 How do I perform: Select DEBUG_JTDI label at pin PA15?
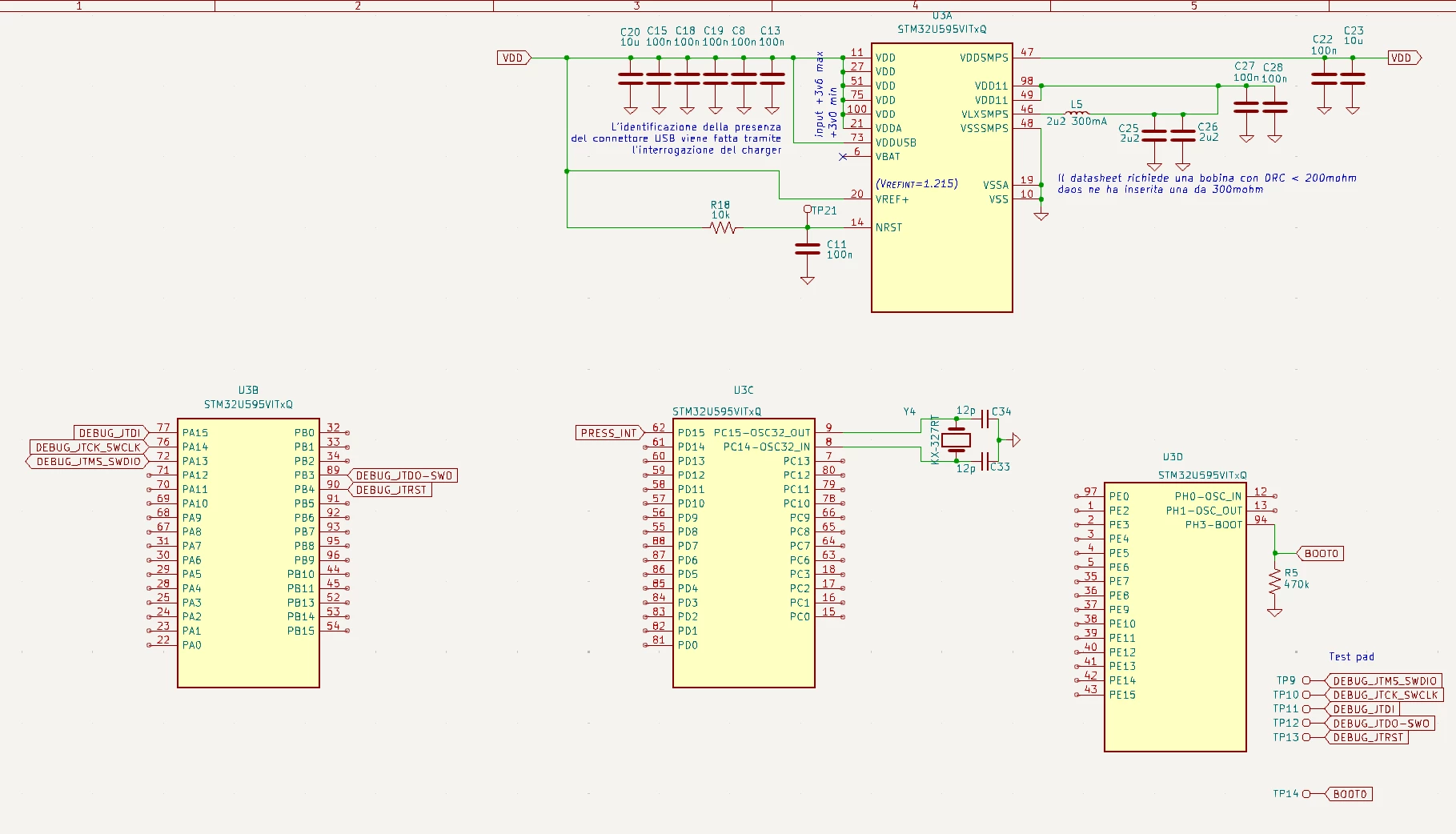click(111, 433)
